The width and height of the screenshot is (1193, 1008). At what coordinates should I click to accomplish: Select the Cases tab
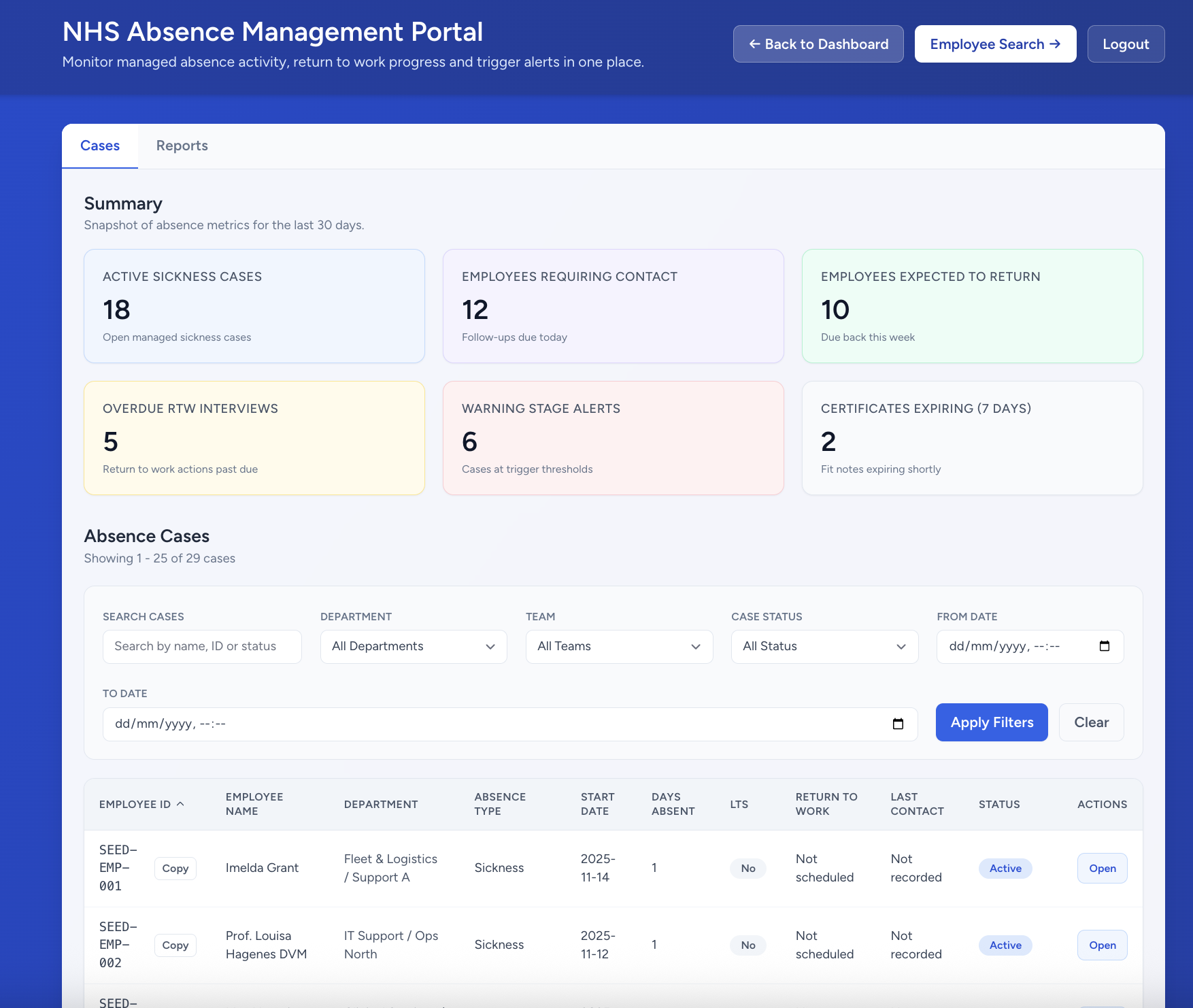pos(100,146)
